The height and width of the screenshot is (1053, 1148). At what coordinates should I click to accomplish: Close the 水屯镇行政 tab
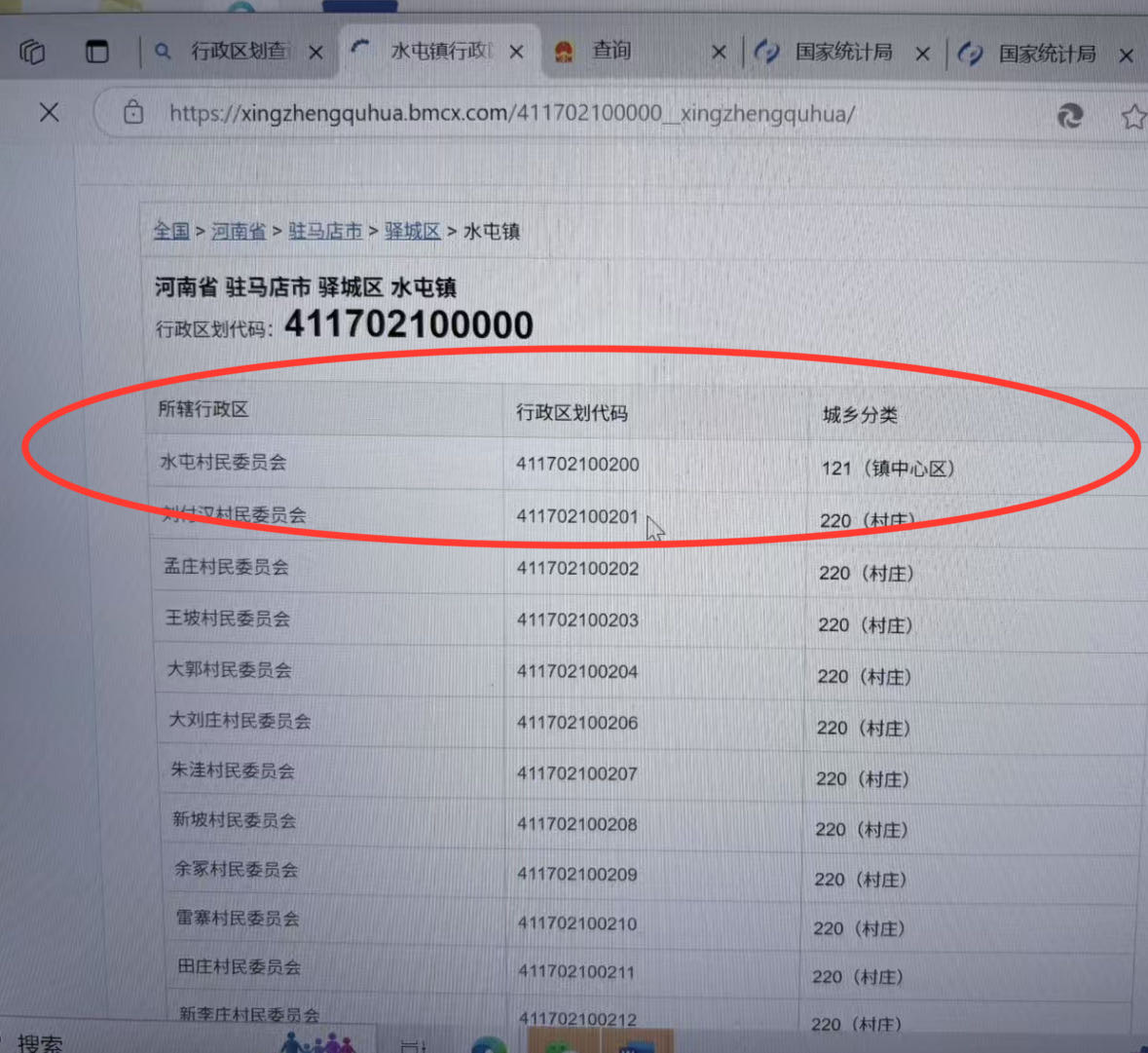[x=516, y=52]
